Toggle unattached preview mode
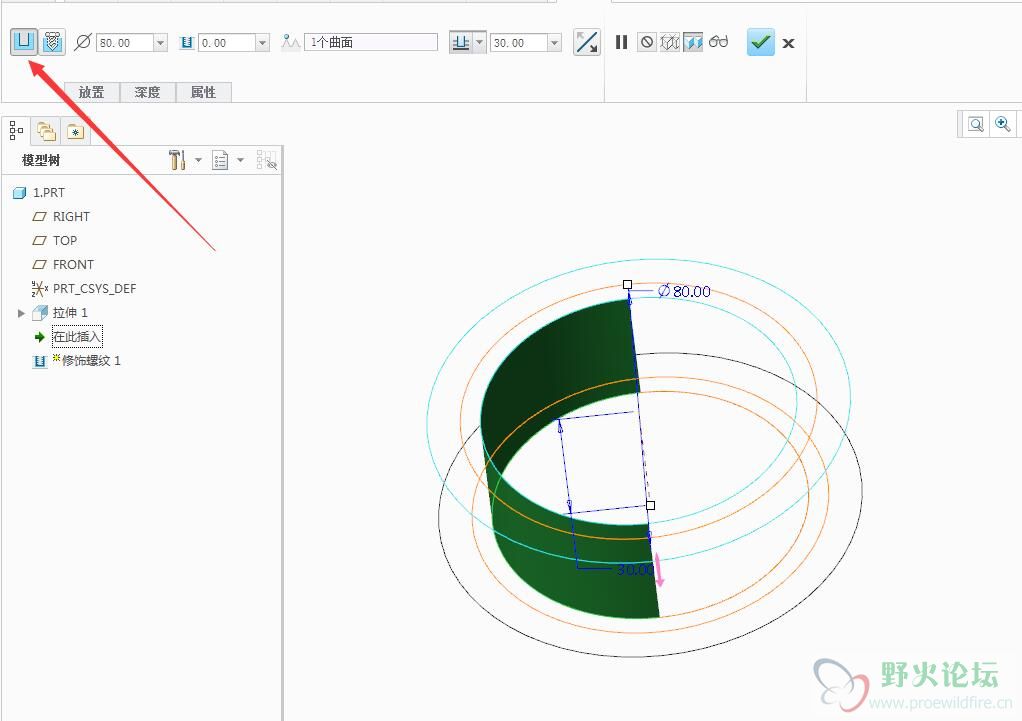 (670, 42)
